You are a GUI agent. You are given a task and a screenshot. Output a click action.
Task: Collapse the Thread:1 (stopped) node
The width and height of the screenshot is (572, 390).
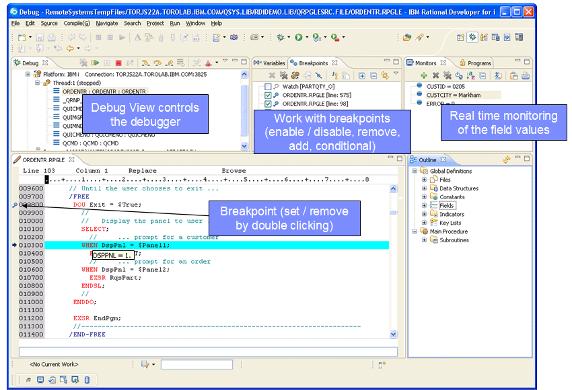[x=37, y=83]
